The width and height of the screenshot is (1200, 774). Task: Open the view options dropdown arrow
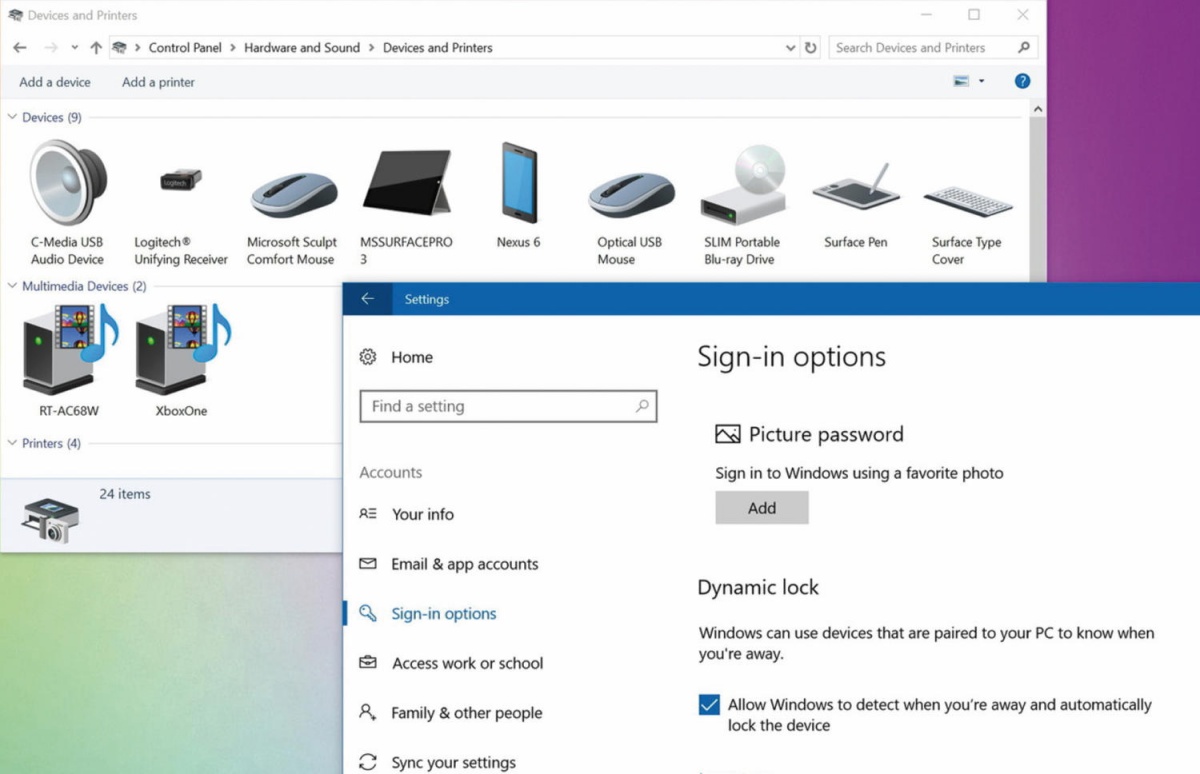(x=981, y=81)
